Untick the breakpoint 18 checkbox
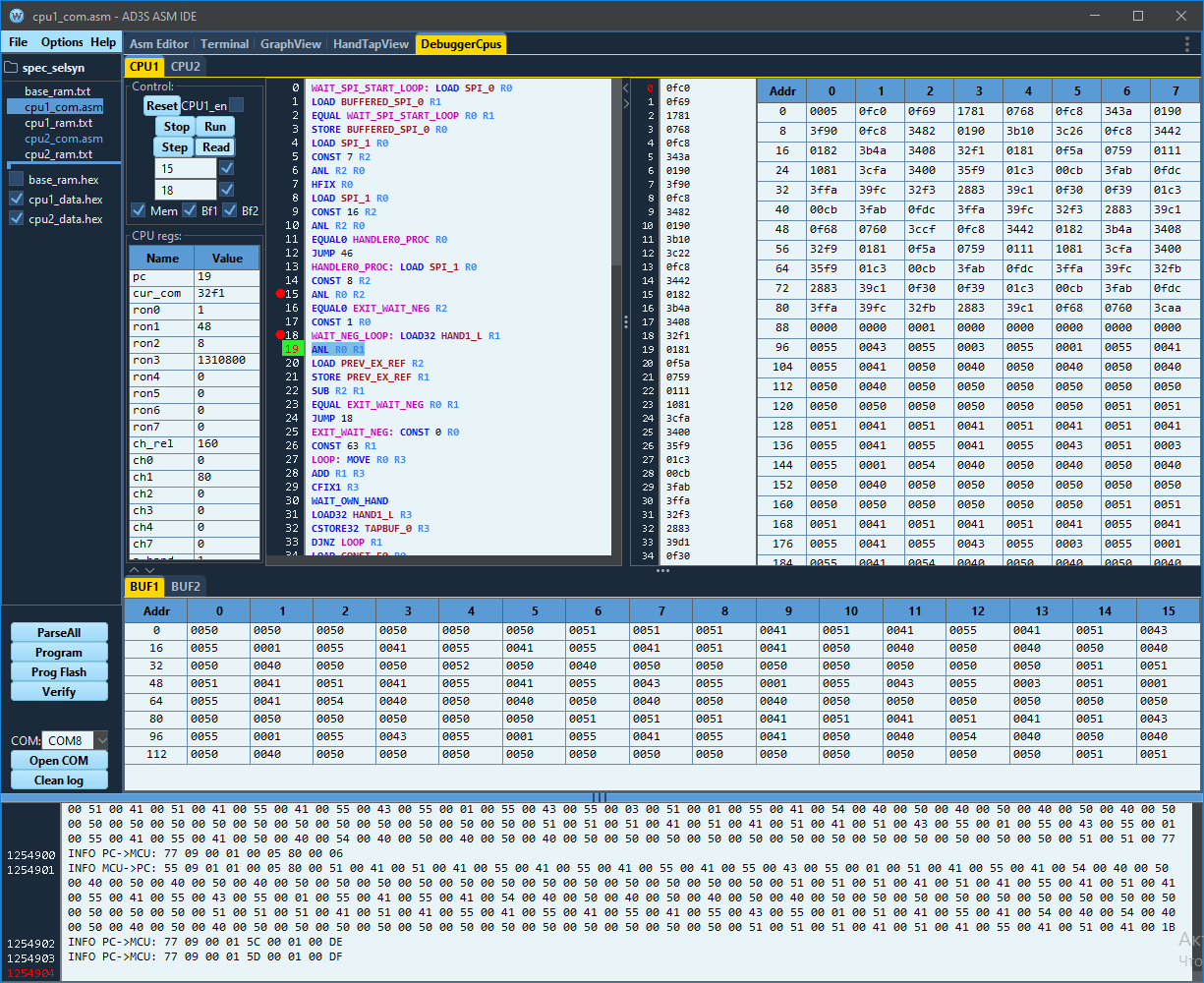The image size is (1204, 983). pos(227,189)
